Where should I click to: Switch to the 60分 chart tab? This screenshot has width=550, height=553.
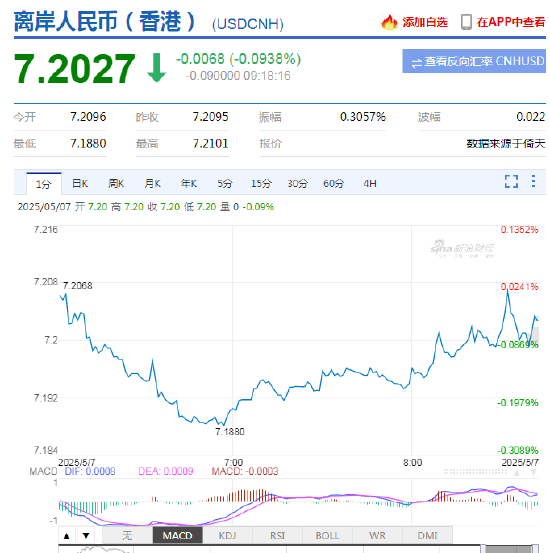tap(333, 183)
